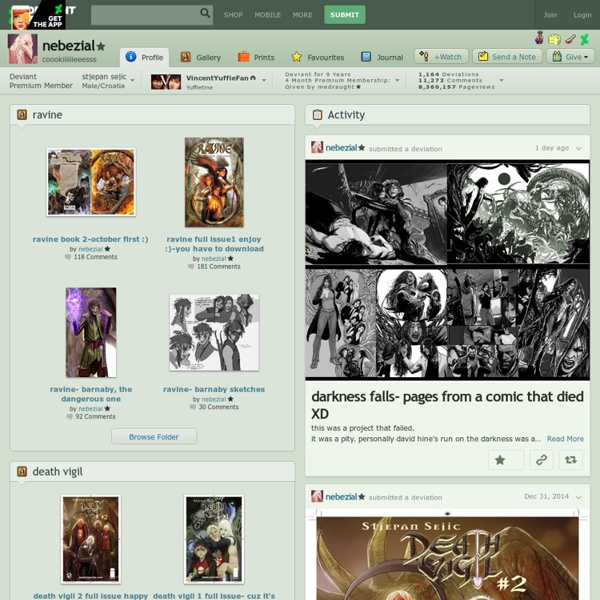Open barnaby the dangerous one thumbnail

click(x=91, y=333)
